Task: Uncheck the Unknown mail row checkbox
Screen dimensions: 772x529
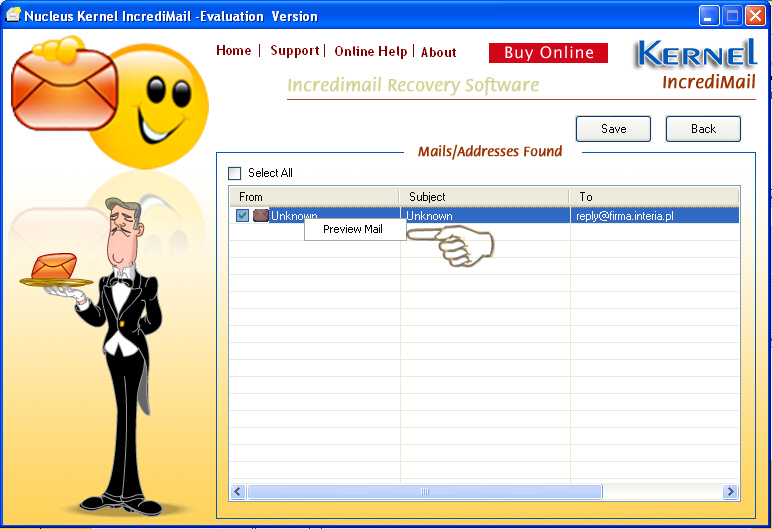Action: pyautogui.click(x=242, y=215)
